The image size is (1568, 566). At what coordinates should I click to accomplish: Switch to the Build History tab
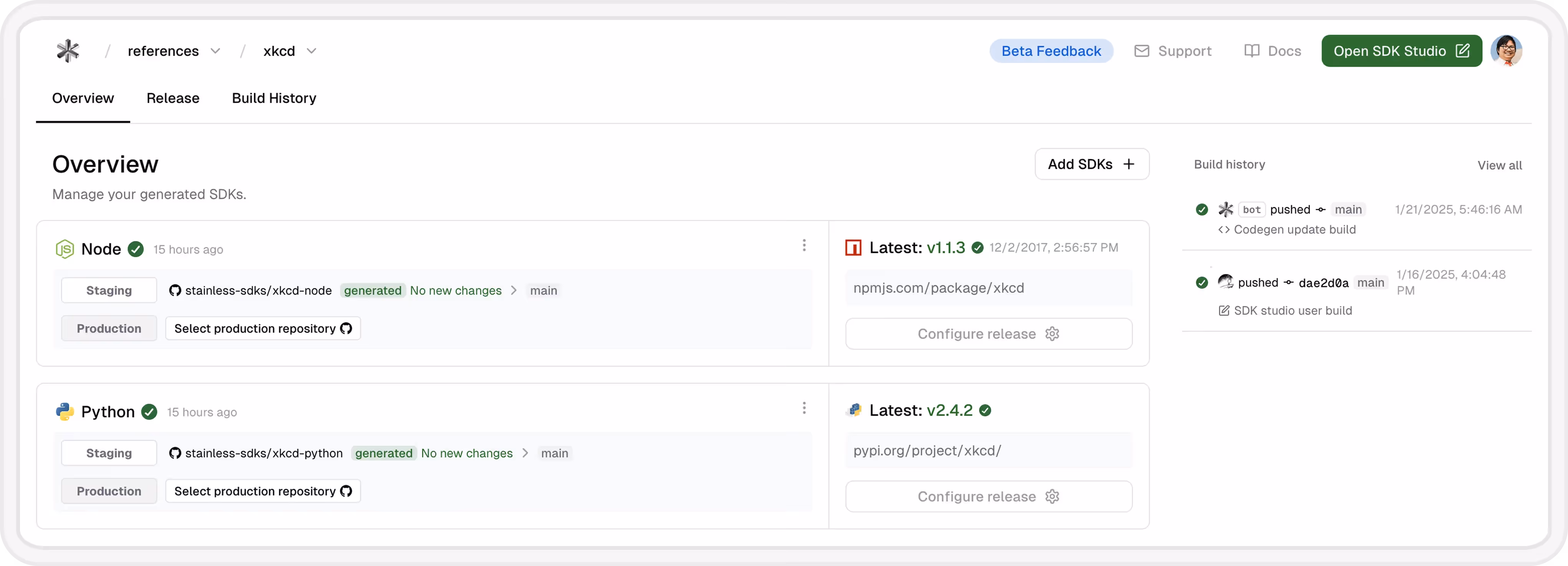pos(274,99)
